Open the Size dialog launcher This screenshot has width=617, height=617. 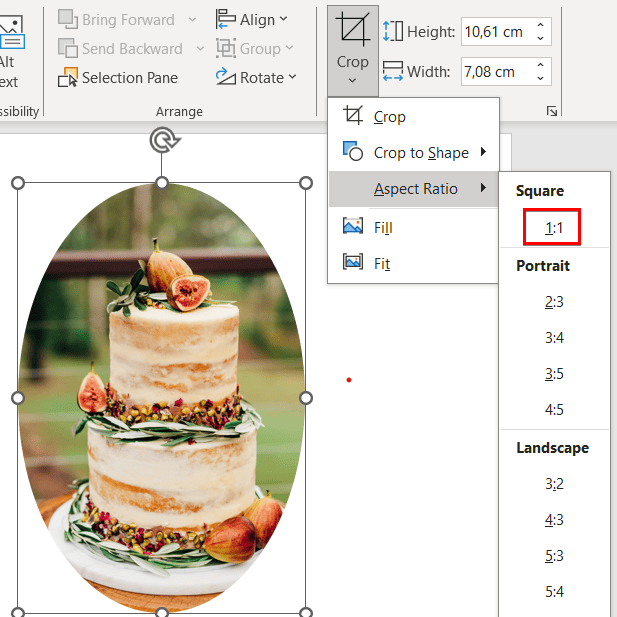pyautogui.click(x=552, y=111)
